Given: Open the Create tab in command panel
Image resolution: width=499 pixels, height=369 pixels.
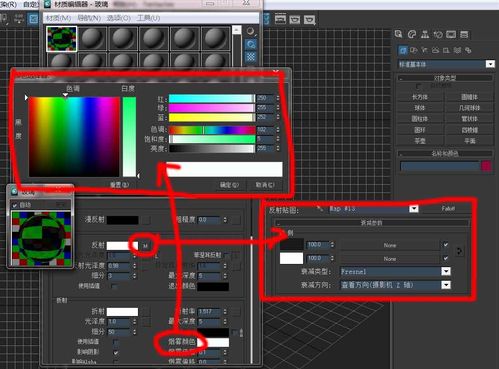Looking at the screenshot, I should pos(398,34).
